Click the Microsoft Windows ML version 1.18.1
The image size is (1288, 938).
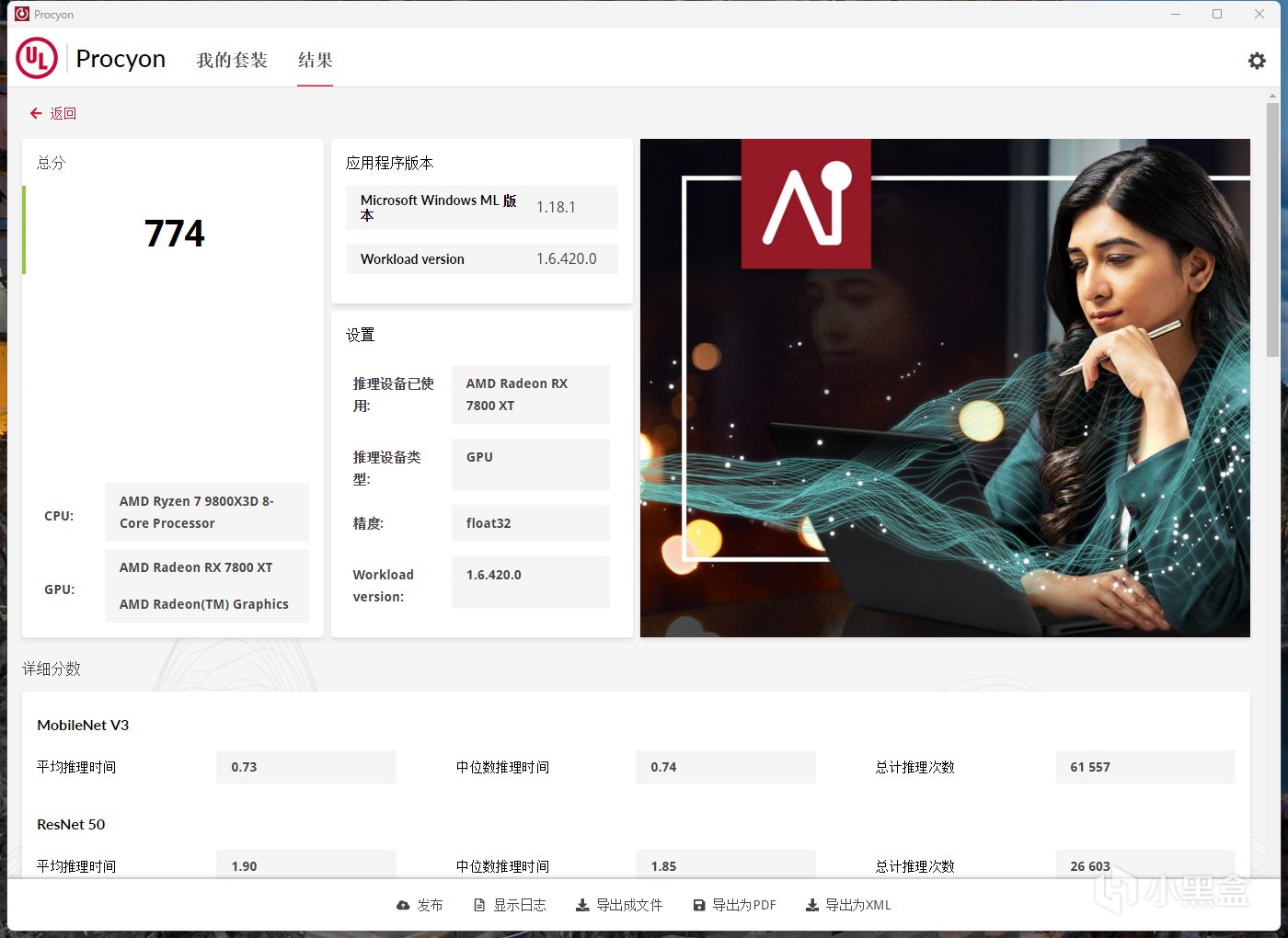coord(556,207)
